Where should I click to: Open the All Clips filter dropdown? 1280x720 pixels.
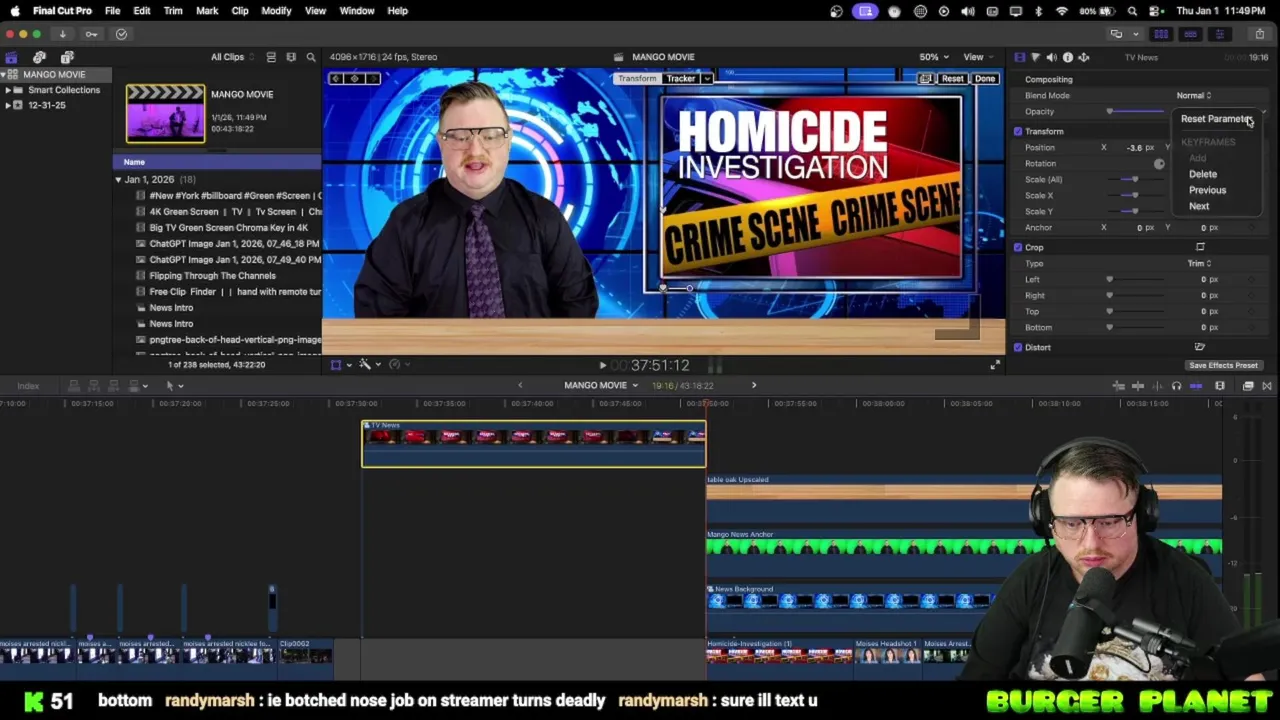click(x=233, y=57)
